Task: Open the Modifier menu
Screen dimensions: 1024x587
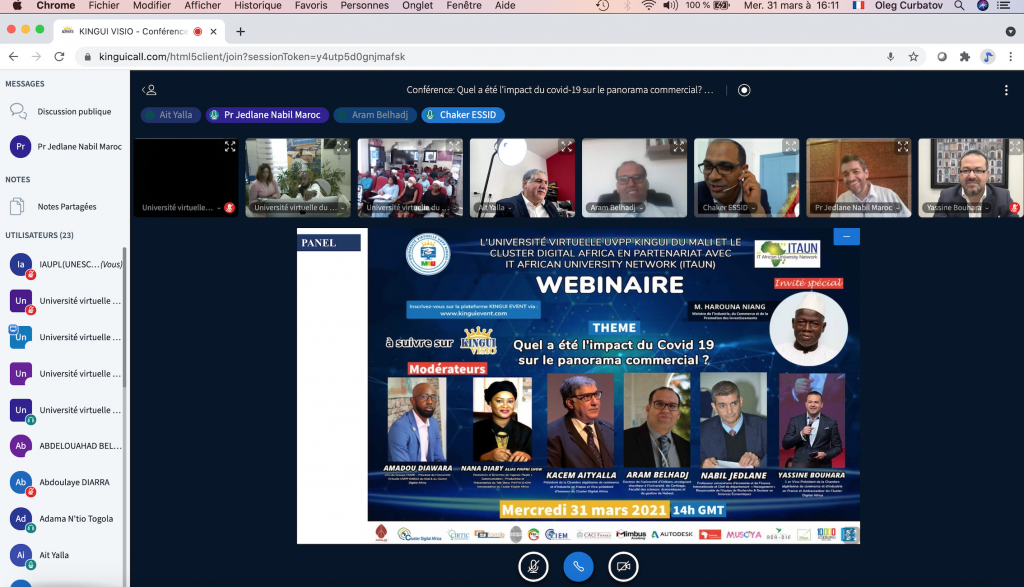Action: click(152, 5)
